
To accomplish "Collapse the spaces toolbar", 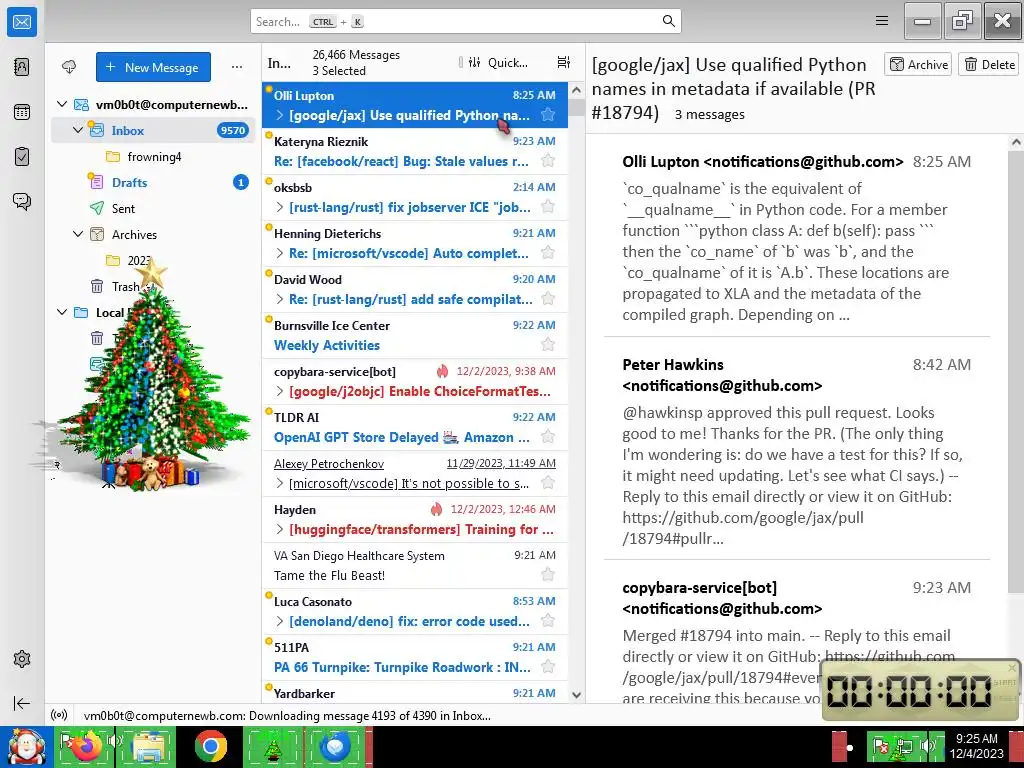I will tap(22, 703).
